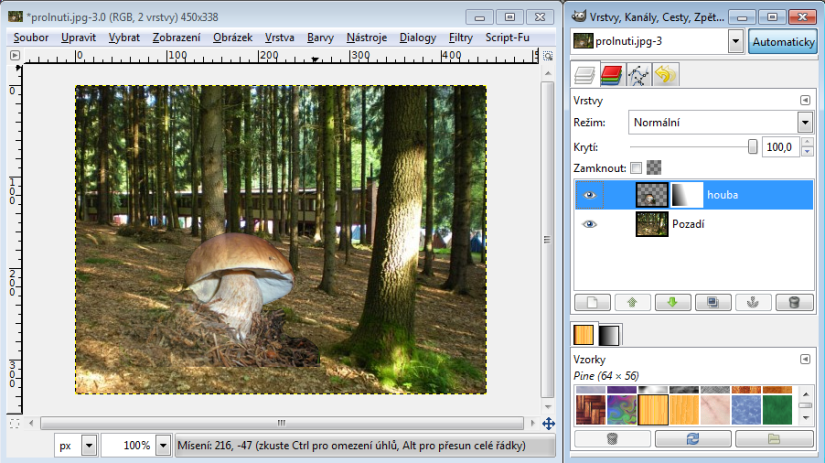Screen dimensions: 825x463
Task: Click the prolnuti.jpg-3 image name field
Action: coord(650,41)
